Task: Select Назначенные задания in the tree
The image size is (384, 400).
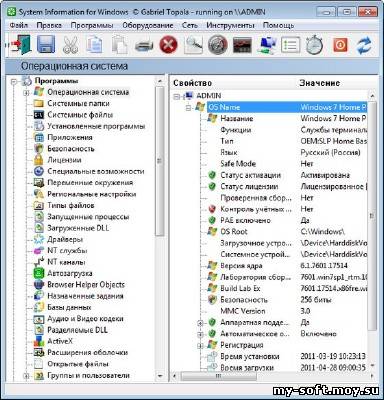Action: click(x=85, y=296)
